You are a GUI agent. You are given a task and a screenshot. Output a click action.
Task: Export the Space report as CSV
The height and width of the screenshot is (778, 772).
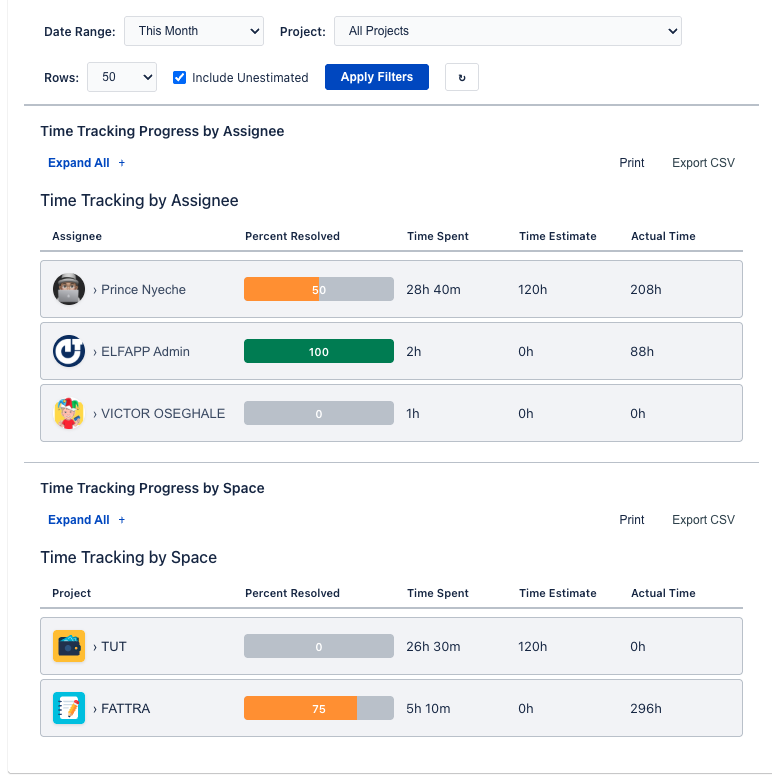click(x=703, y=519)
